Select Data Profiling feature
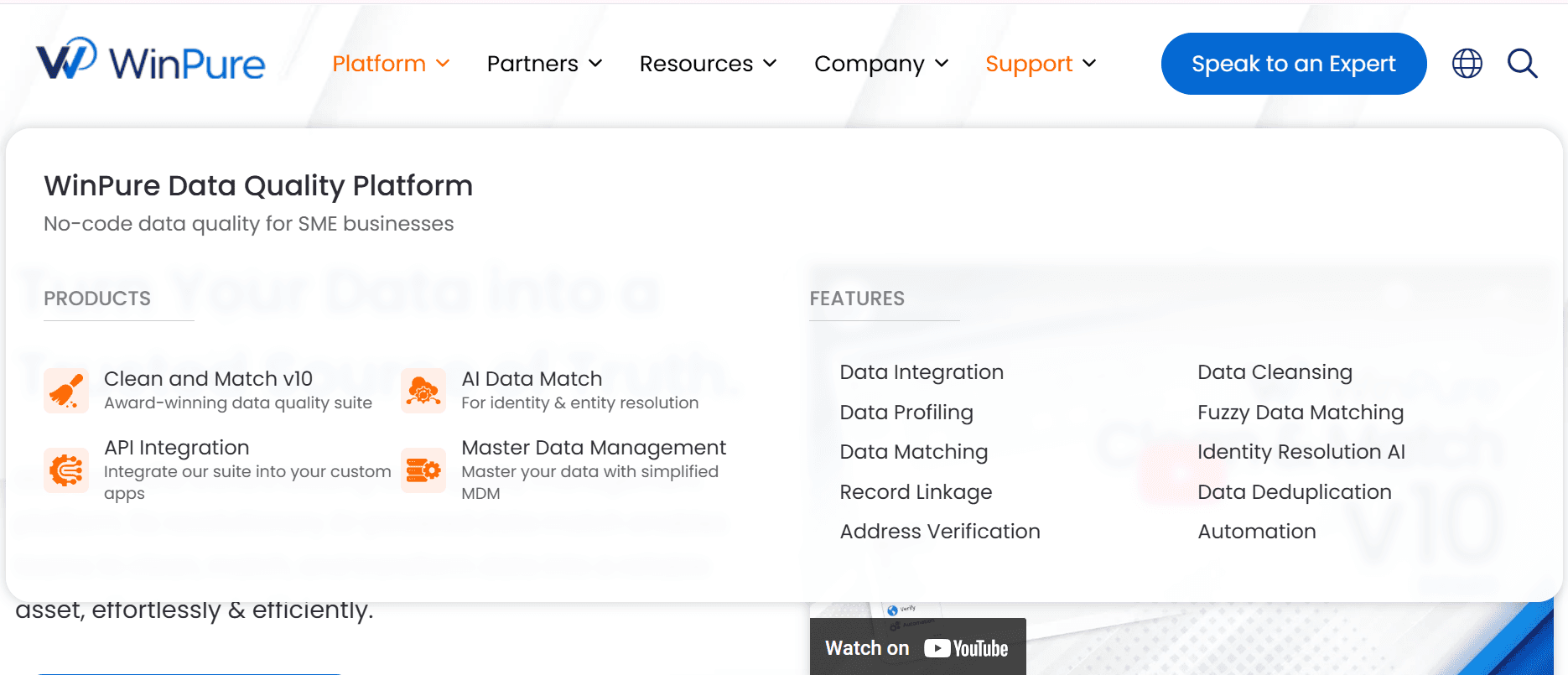Image resolution: width=1568 pixels, height=675 pixels. [x=906, y=413]
